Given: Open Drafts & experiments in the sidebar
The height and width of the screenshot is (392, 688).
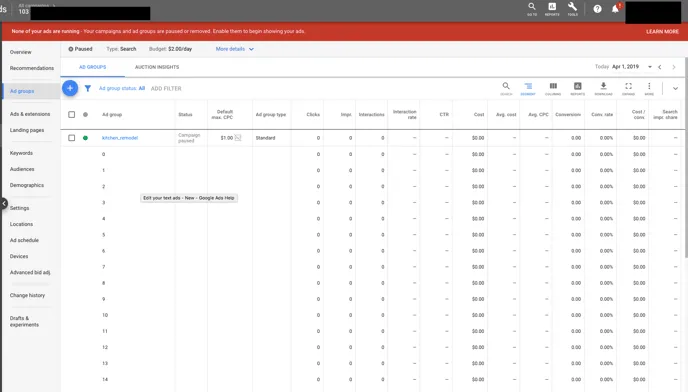Looking at the screenshot, I should coord(24,321).
